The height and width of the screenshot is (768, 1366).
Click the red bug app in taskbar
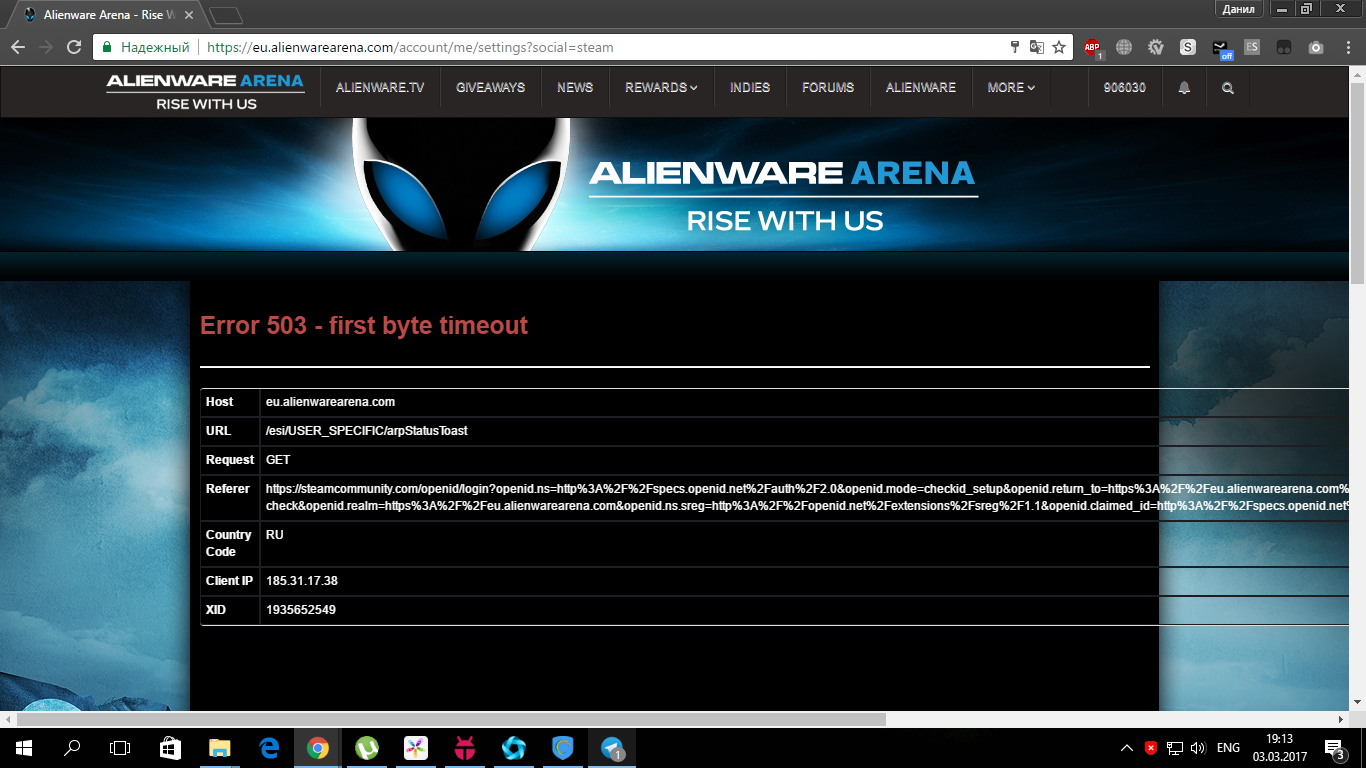click(x=465, y=747)
